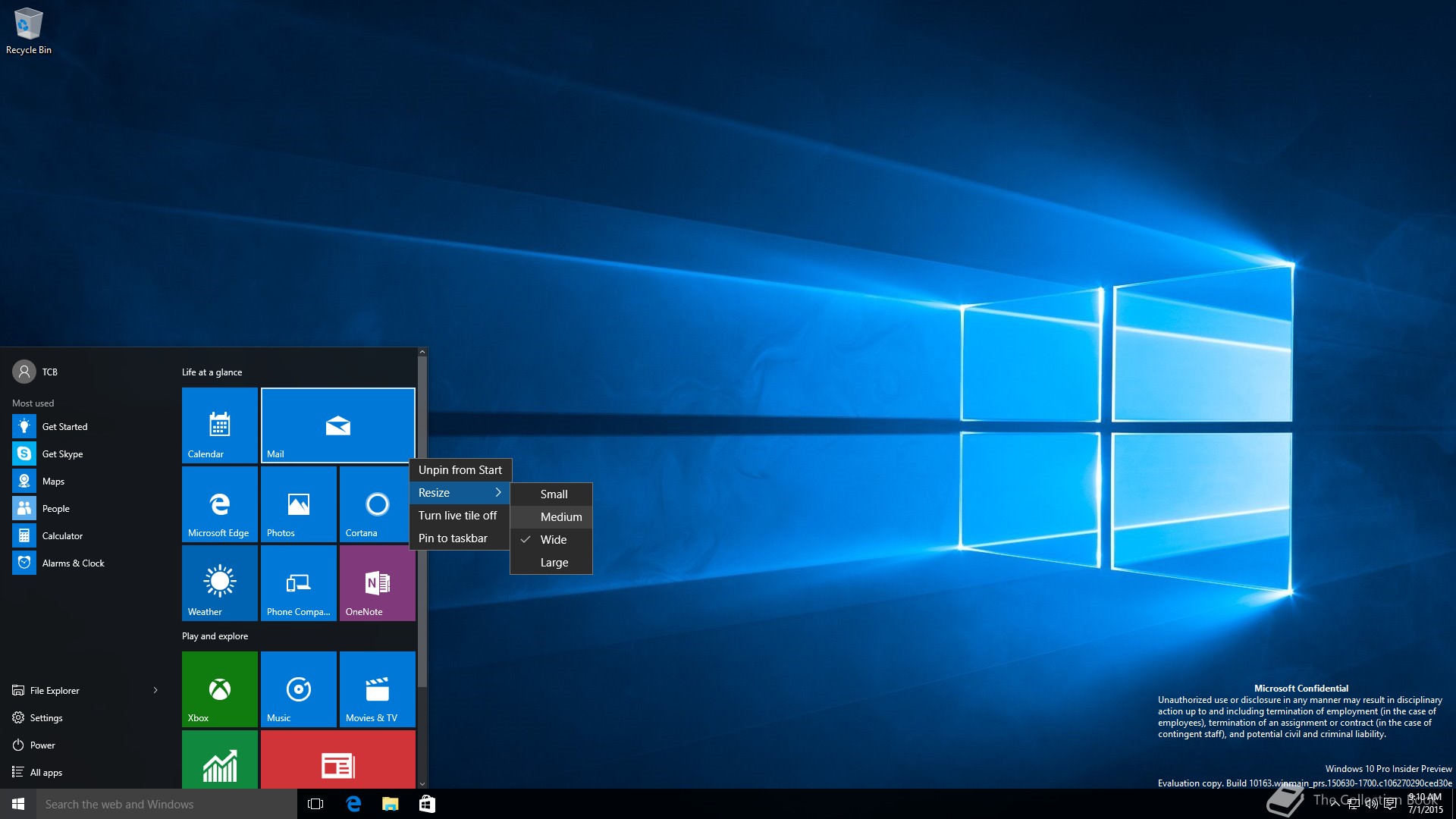Open Maps from Most used list
1456x819 pixels.
tap(89, 481)
